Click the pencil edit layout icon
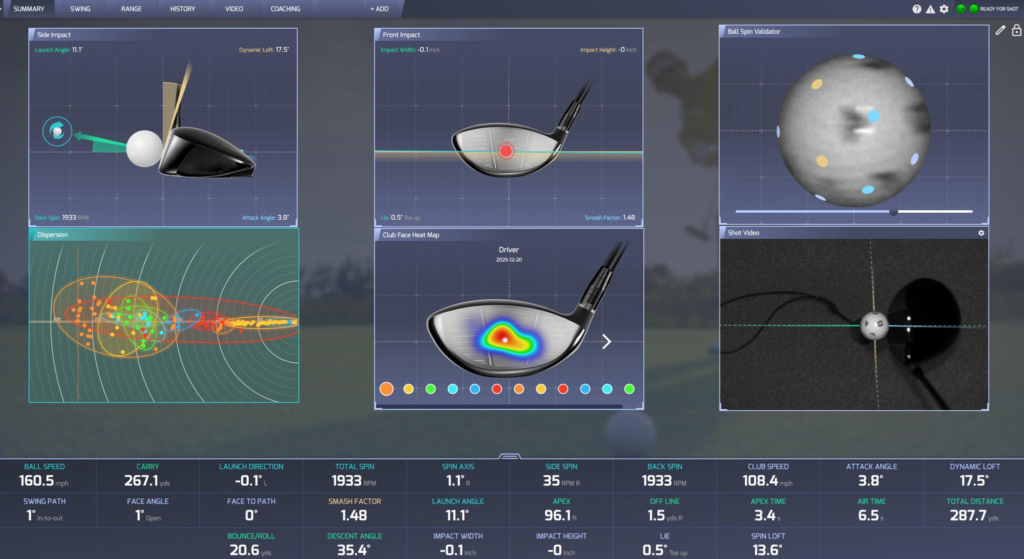 click(1000, 30)
